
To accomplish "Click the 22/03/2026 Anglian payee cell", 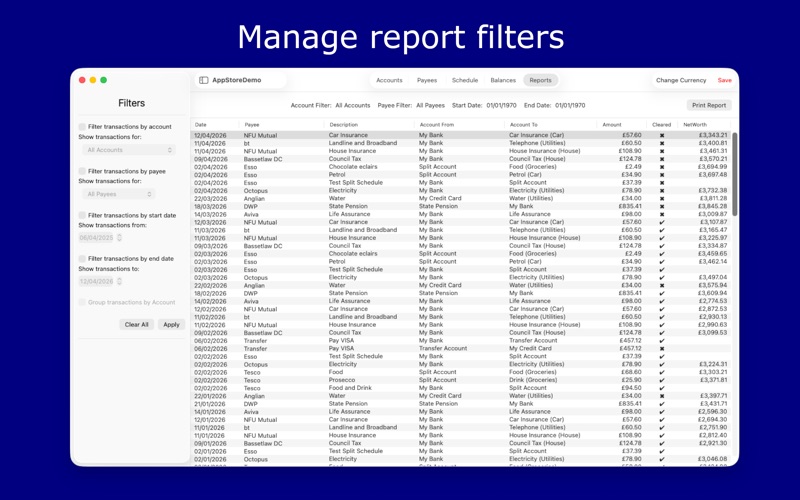I will pos(254,199).
